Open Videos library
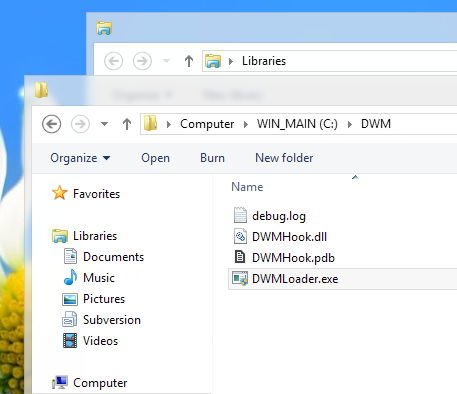The width and height of the screenshot is (457, 394). click(x=100, y=341)
